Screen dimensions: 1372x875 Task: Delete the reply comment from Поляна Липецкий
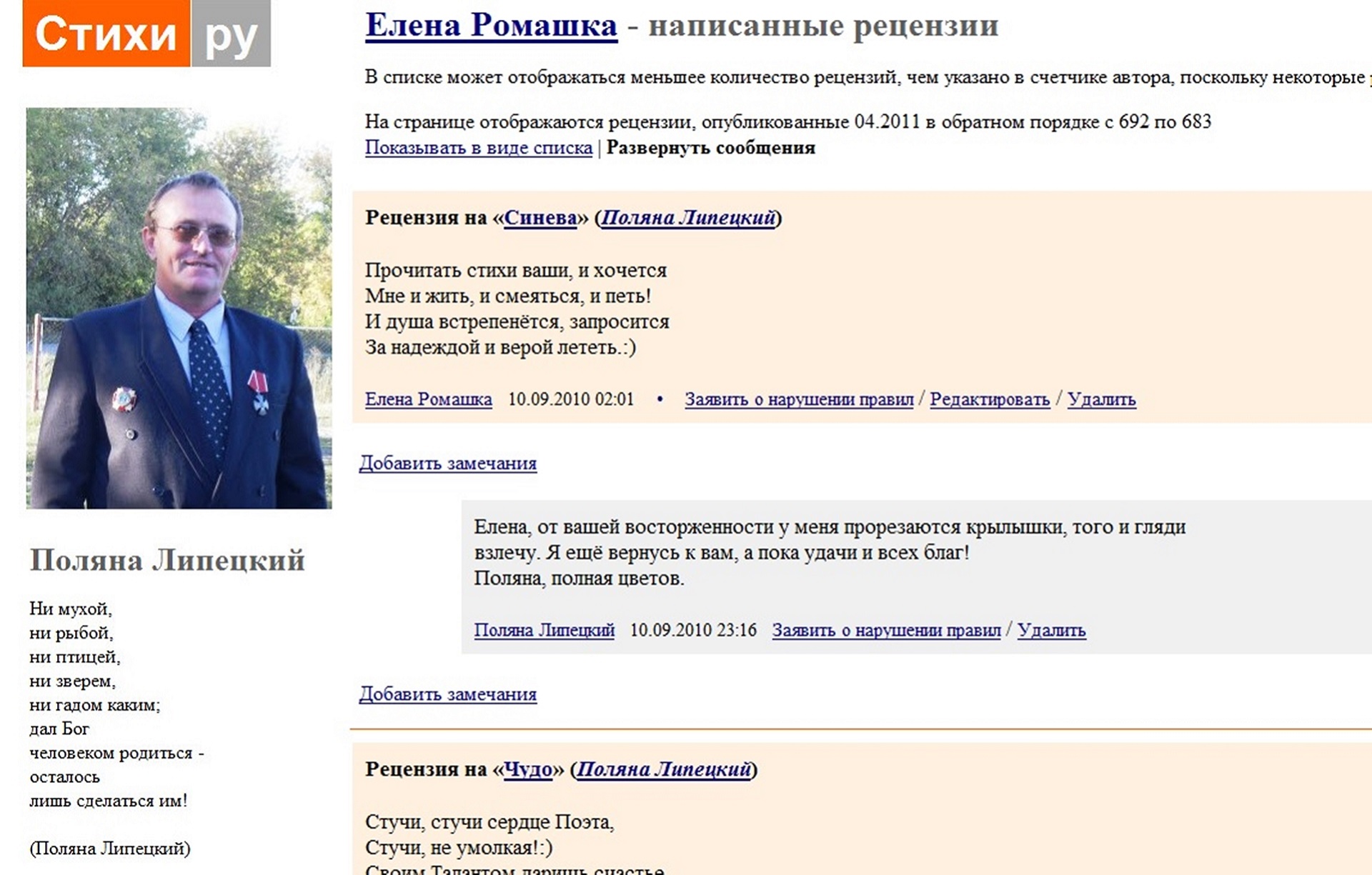(1052, 630)
